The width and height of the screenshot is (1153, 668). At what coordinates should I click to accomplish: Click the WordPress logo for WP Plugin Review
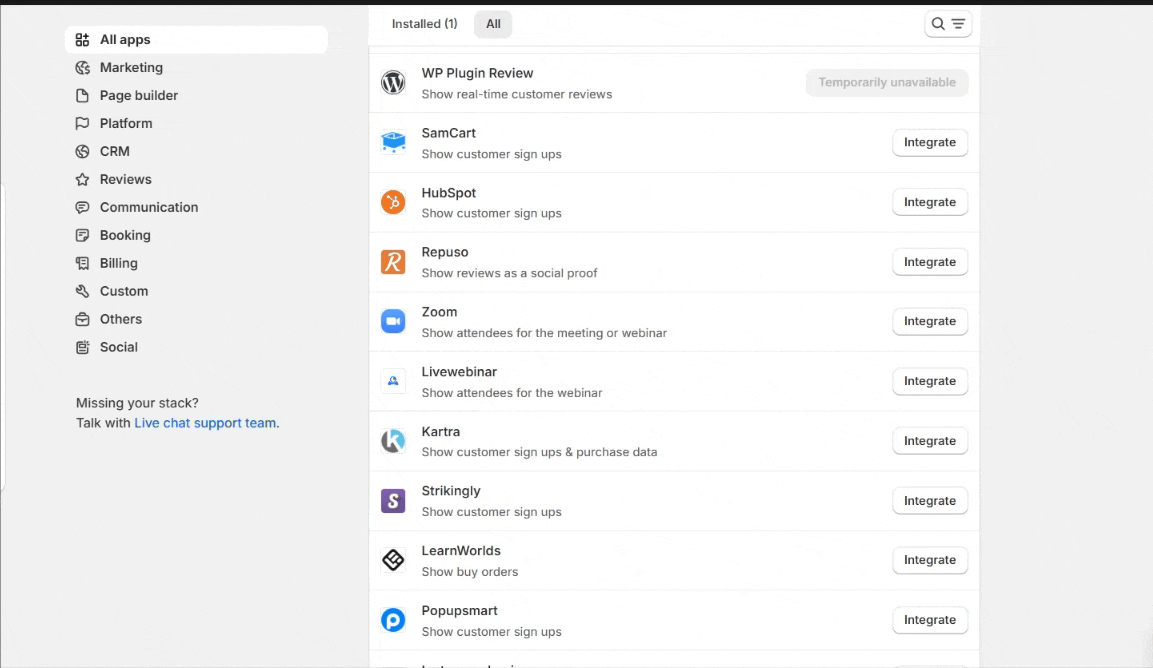pos(393,82)
